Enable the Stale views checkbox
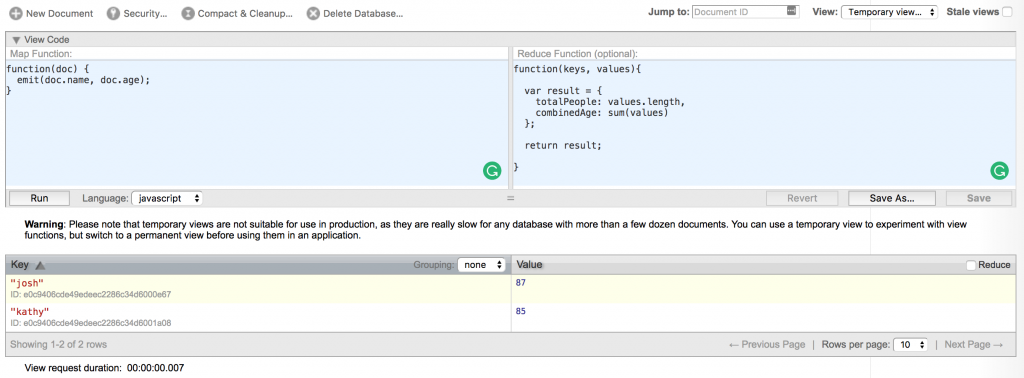This screenshot has height=378, width=1024. coord(1008,12)
